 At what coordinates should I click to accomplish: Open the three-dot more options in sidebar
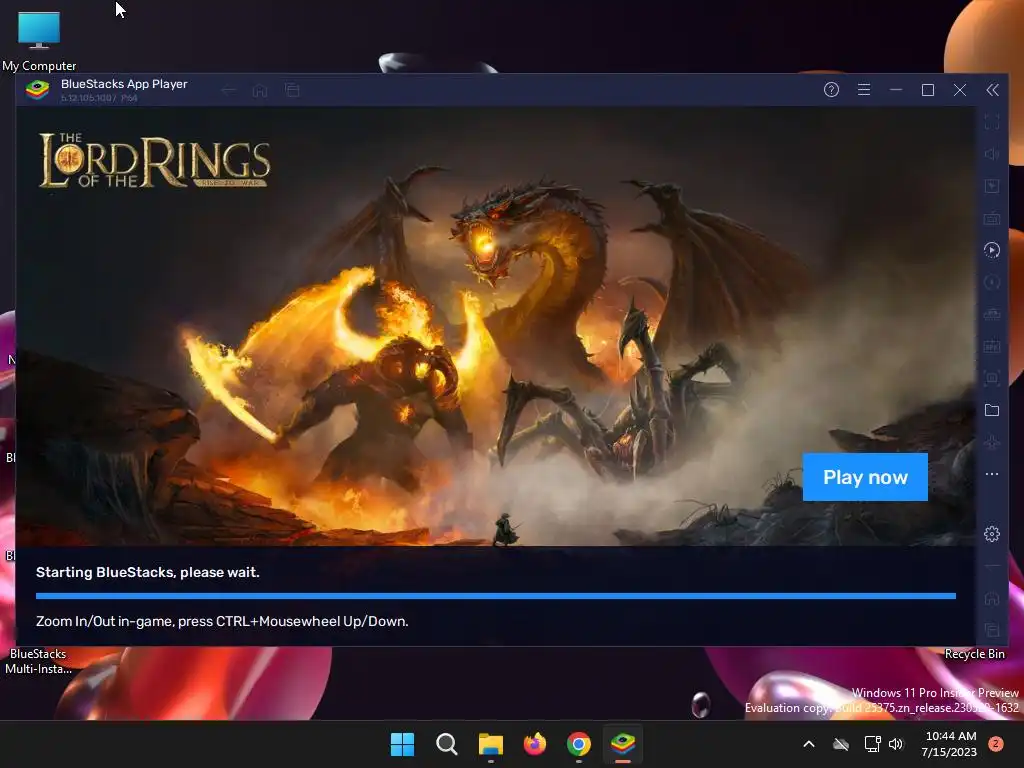click(x=991, y=474)
